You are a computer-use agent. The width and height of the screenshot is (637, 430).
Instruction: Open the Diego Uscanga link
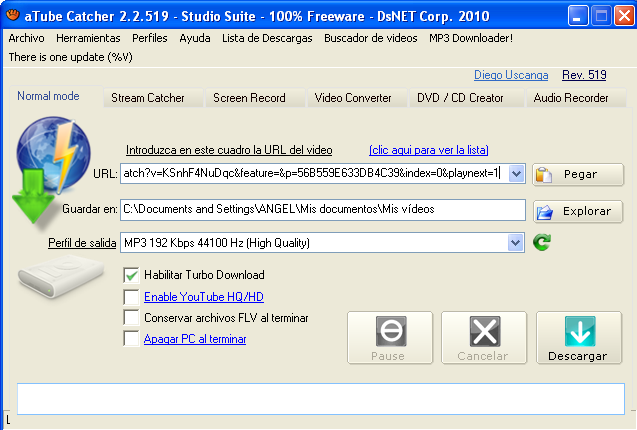[x=511, y=75]
